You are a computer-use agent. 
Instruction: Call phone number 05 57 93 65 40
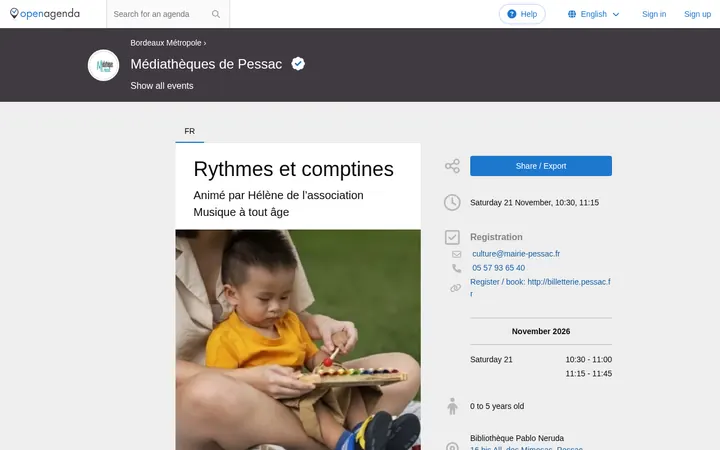coord(499,268)
